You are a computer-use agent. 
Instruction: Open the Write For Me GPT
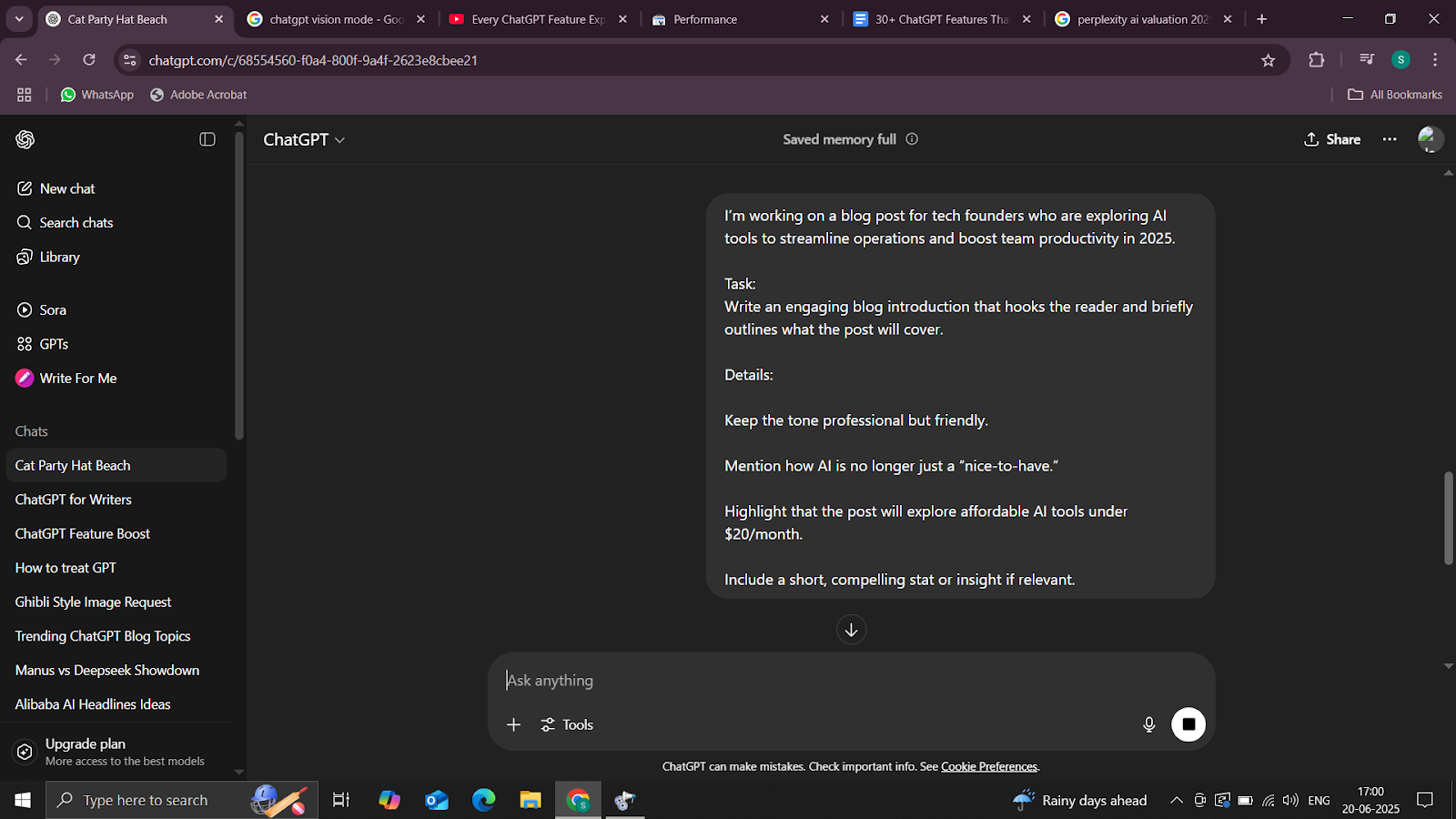[116, 379]
